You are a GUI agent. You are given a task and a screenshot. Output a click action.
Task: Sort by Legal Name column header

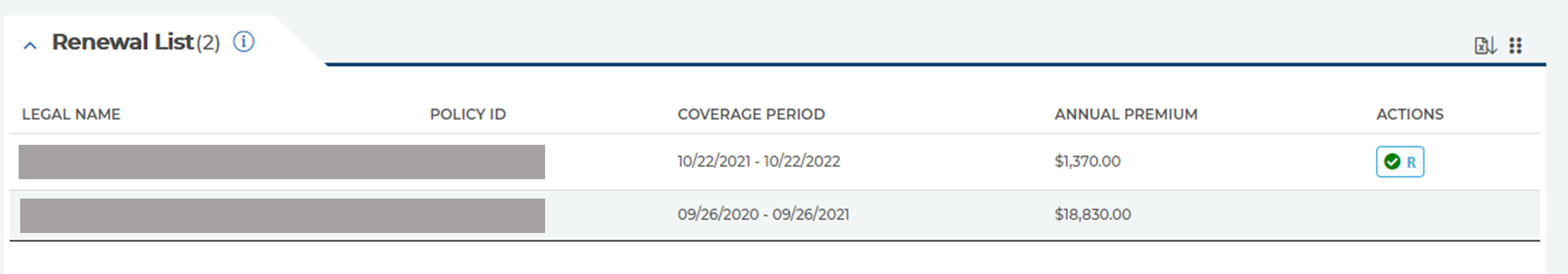71,114
